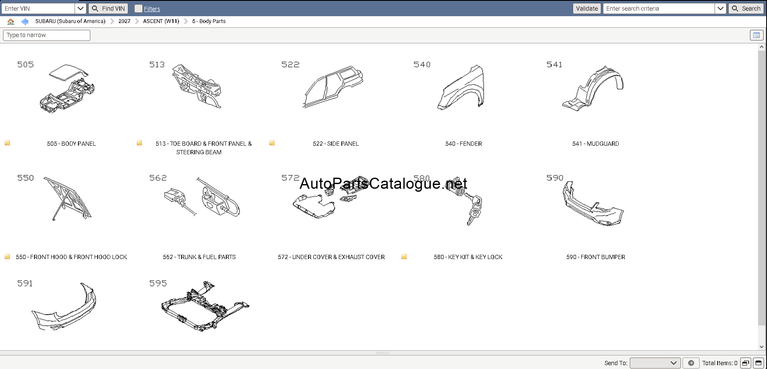Viewport: 767px width, 369px height.
Task: Select the 540 - FENDER label
Action: [463, 144]
